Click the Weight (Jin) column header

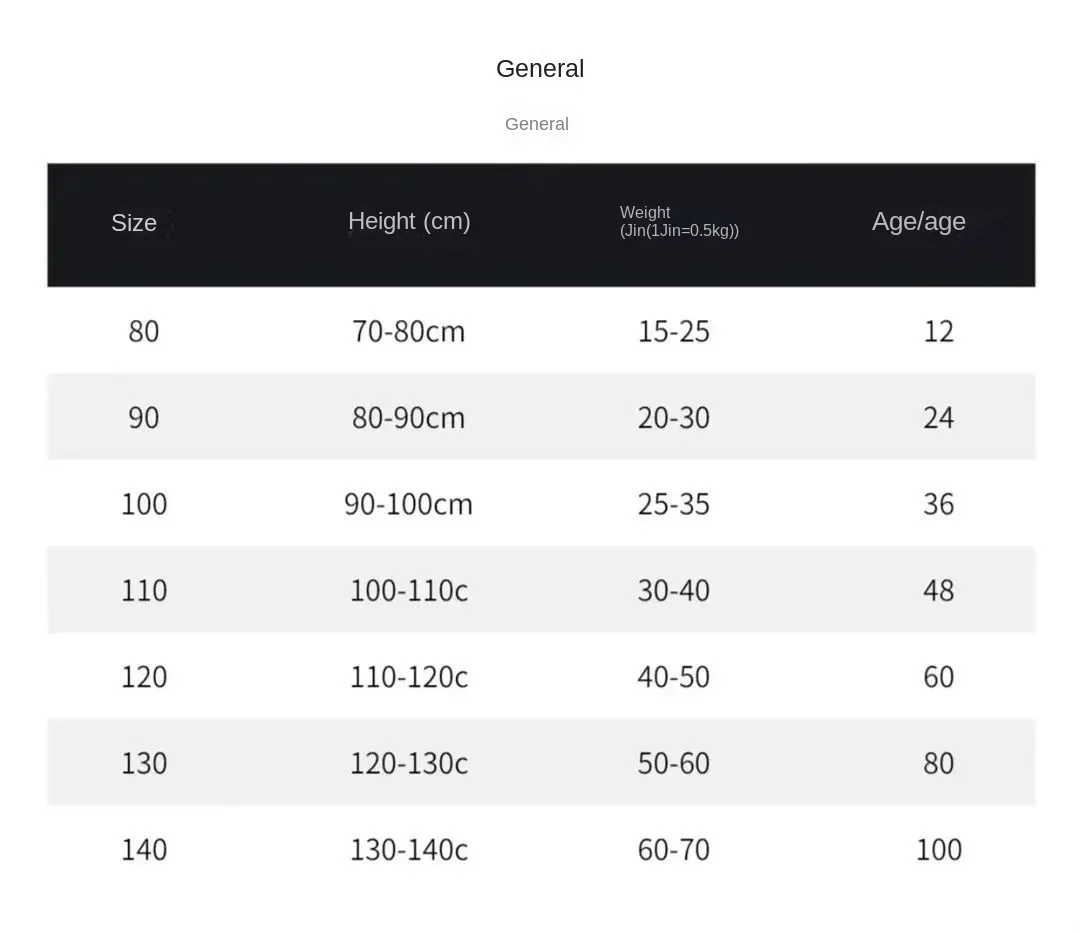point(679,221)
